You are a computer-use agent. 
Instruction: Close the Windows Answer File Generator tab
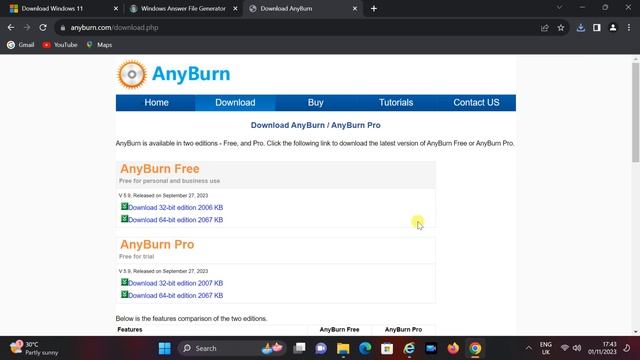pyautogui.click(x=236, y=9)
